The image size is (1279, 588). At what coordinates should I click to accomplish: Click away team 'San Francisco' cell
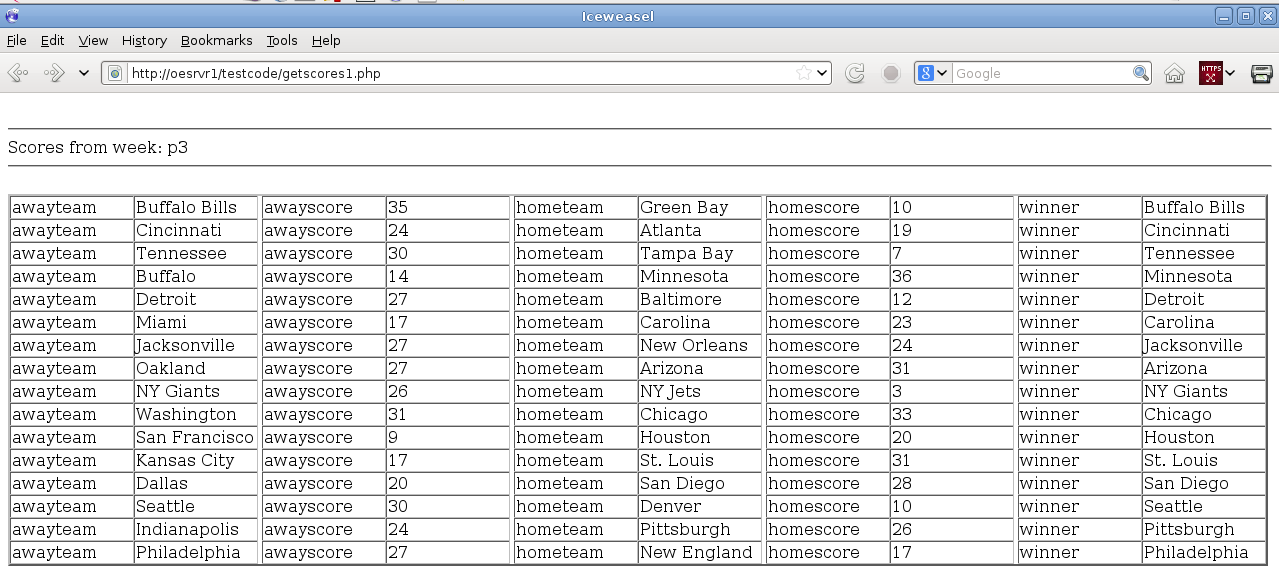(x=196, y=437)
